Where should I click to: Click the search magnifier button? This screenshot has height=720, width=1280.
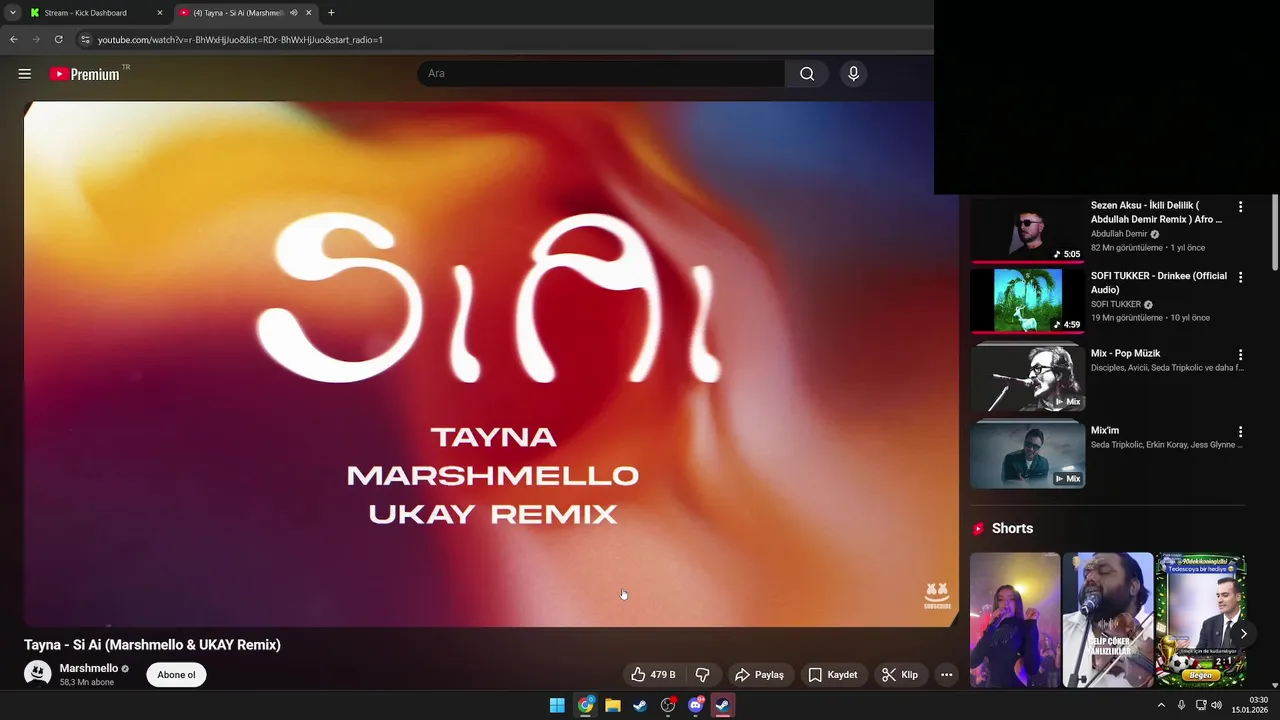pos(807,73)
